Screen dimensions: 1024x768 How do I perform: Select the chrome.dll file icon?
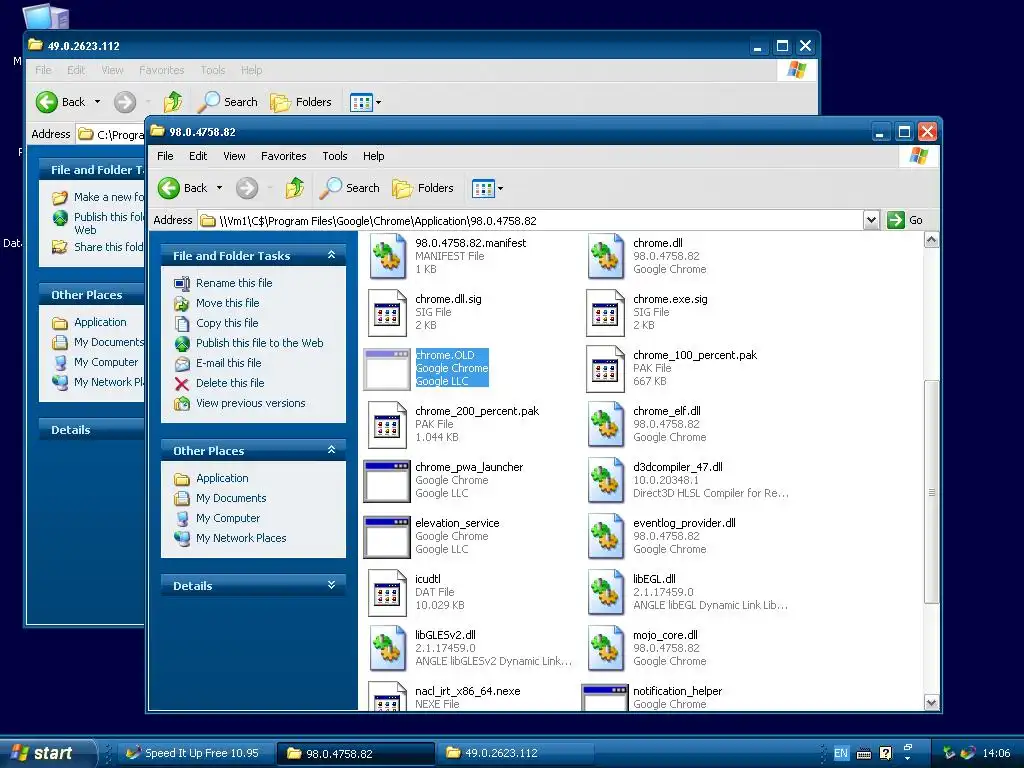(x=605, y=257)
